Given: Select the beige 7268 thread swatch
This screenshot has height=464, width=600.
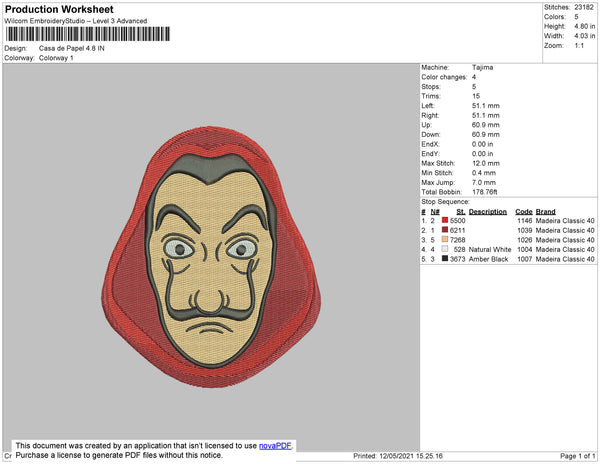Looking at the screenshot, I should [x=445, y=239].
